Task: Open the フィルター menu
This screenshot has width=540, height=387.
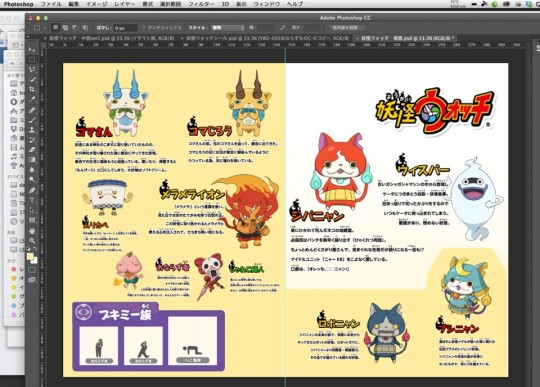Action: click(x=201, y=4)
